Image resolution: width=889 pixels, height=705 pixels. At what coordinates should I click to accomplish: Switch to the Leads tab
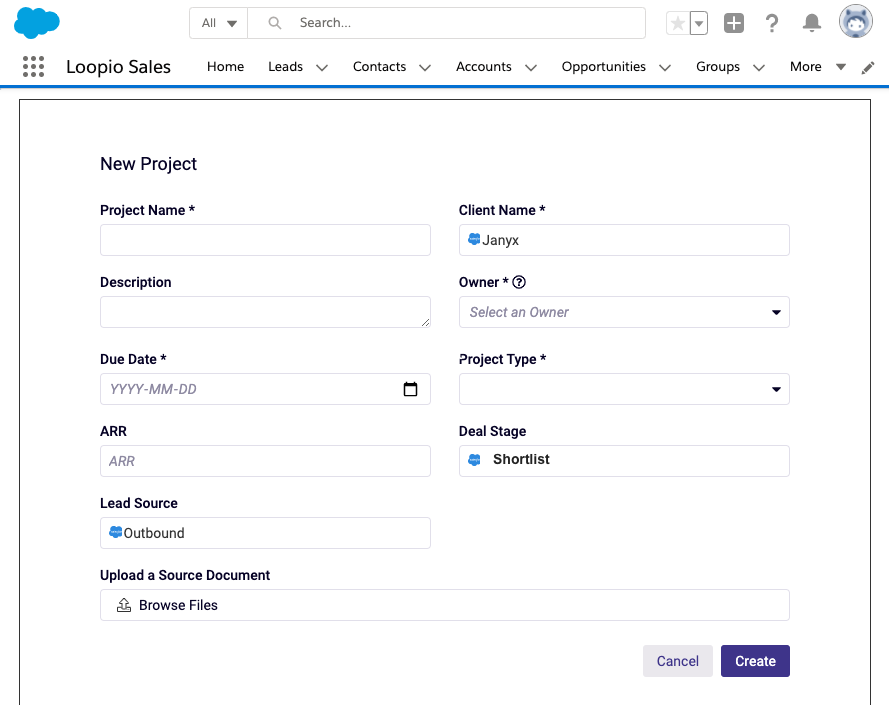point(285,67)
